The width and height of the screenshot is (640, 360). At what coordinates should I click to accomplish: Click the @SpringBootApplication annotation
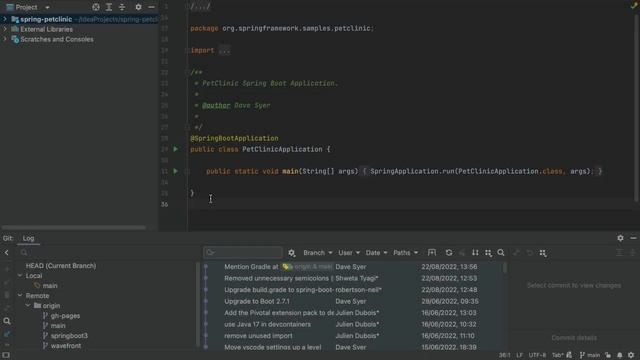click(234, 138)
